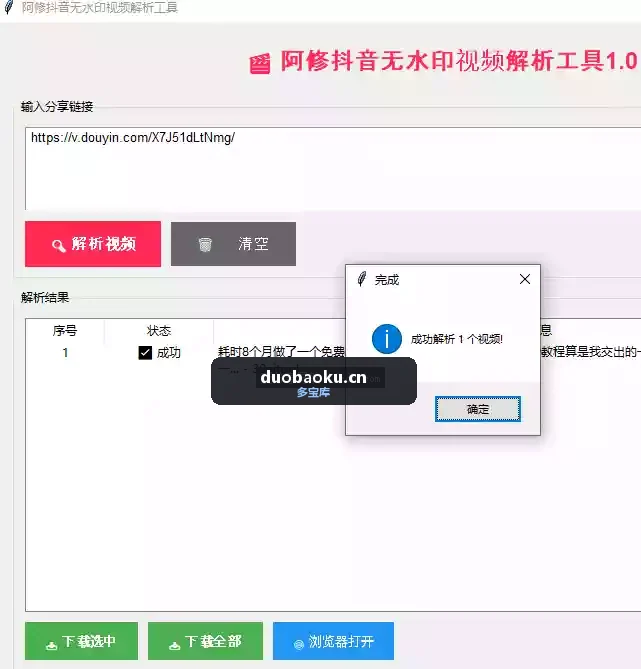Click the douyin share URL text
Viewport: 641px width, 669px height.
pyautogui.click(x=133, y=138)
